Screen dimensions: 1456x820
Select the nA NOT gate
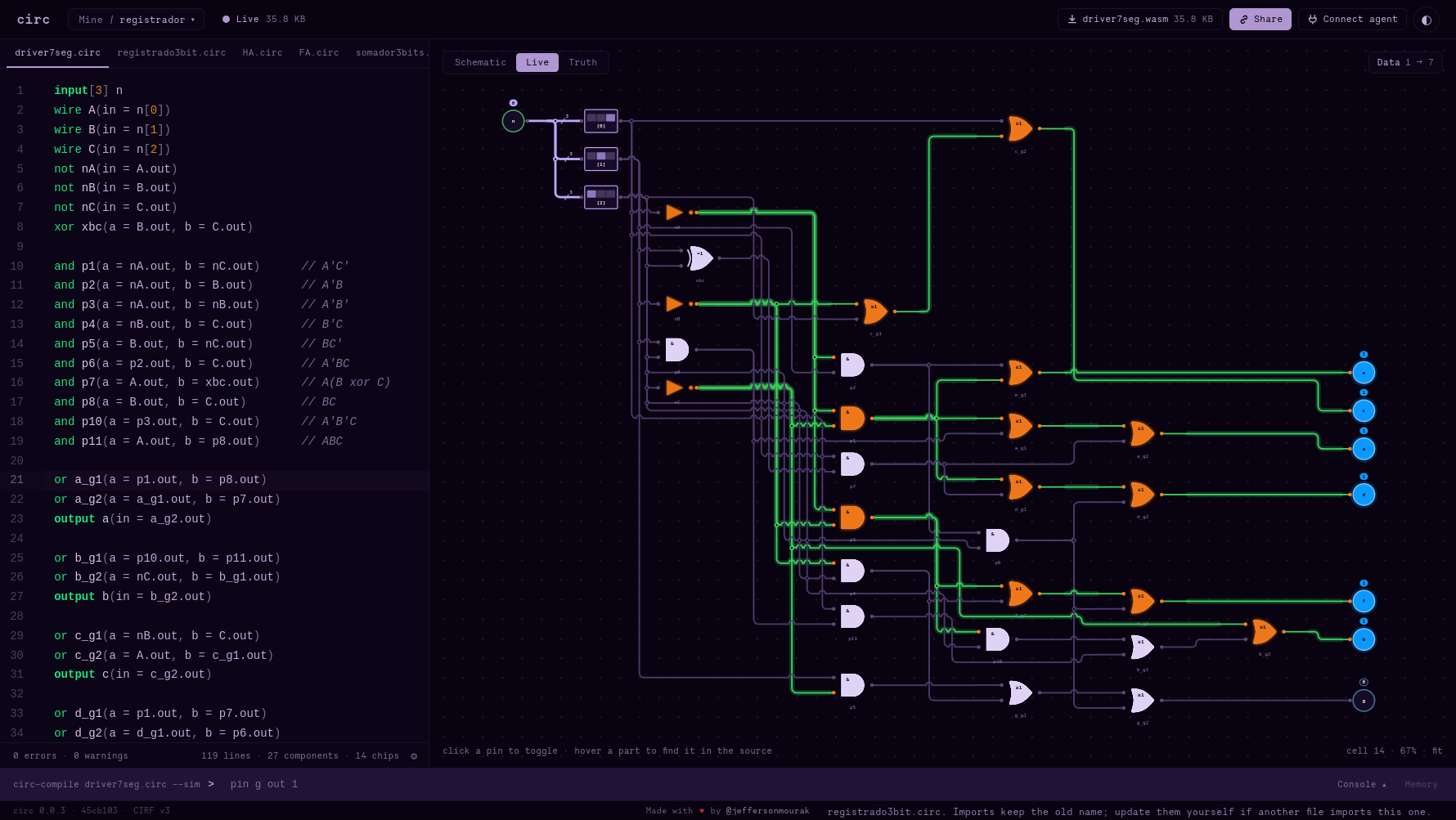(675, 213)
